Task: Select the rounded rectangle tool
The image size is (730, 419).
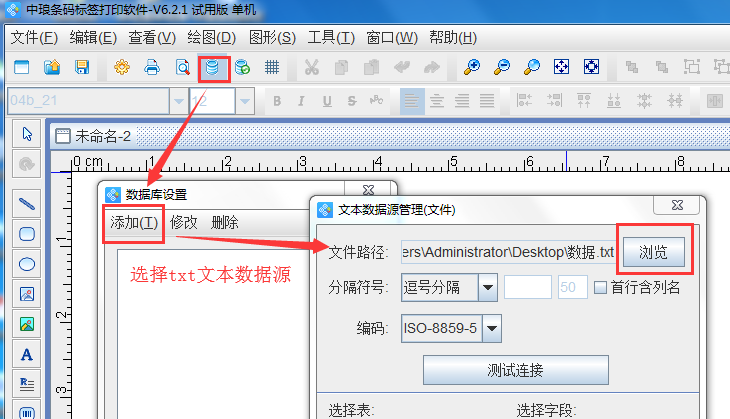Action: click(x=27, y=234)
